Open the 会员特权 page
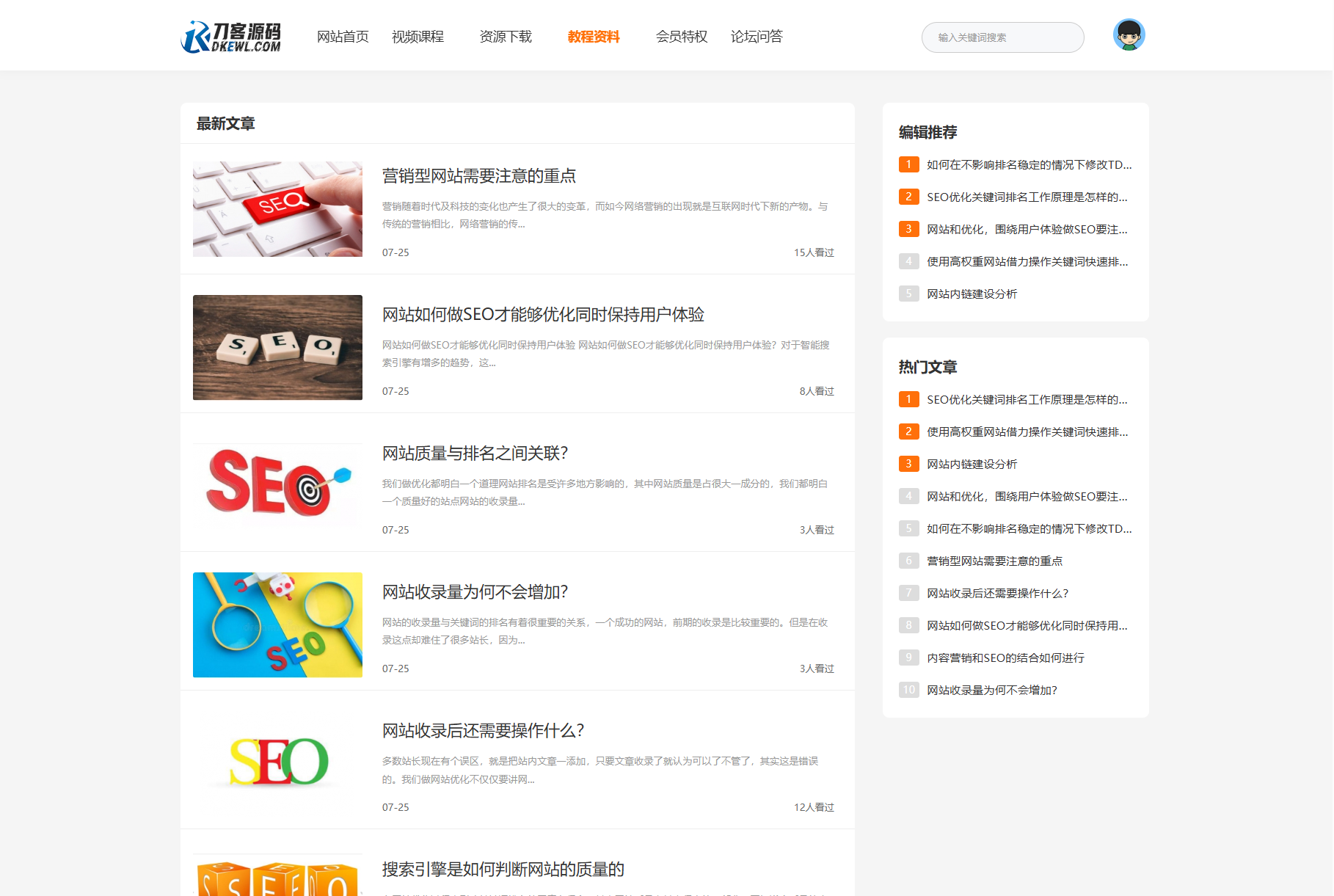This screenshot has width=1334, height=896. (x=681, y=36)
